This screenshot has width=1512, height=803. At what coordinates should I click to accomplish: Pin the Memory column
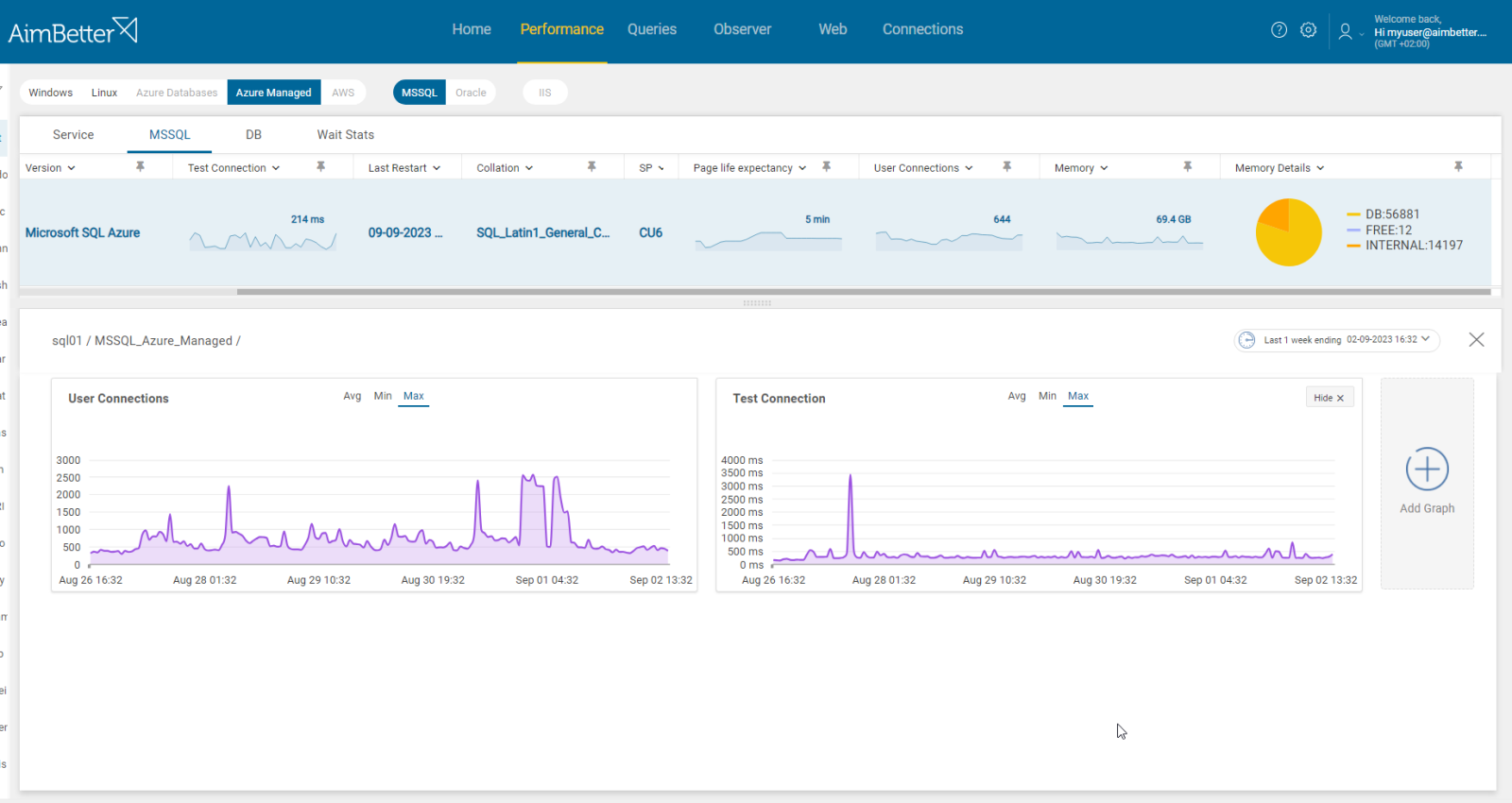[x=1187, y=166]
